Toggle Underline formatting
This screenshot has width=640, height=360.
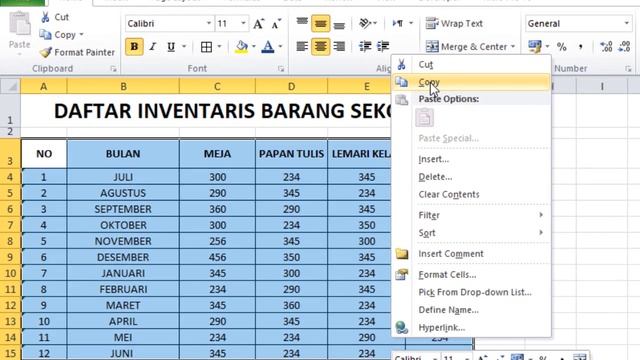tap(171, 47)
